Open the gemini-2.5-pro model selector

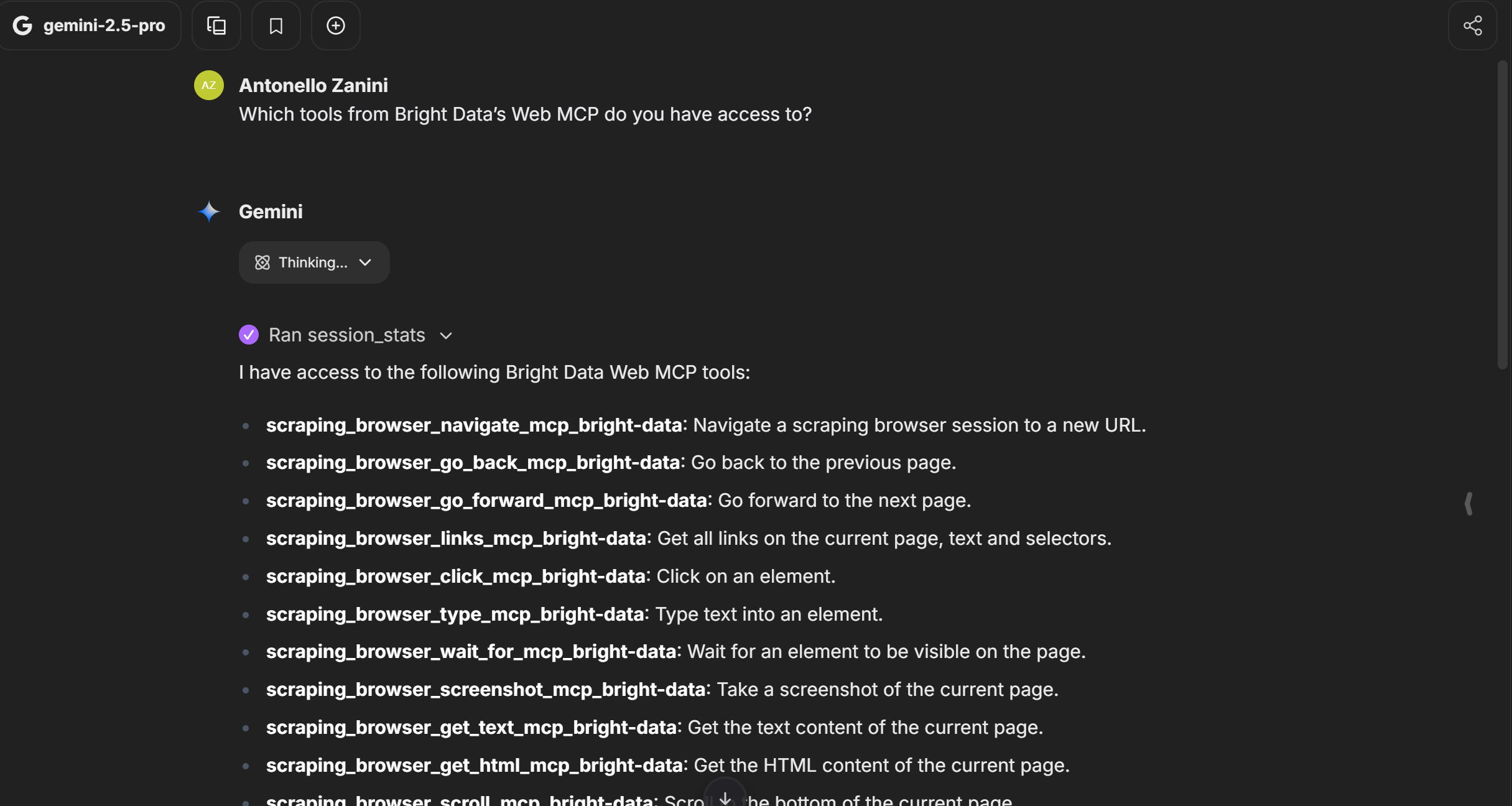pos(104,25)
